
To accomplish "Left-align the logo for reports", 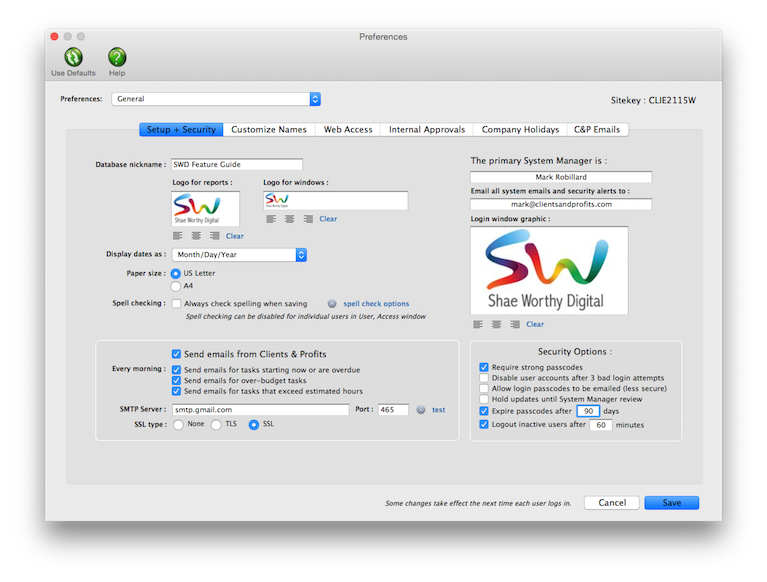I will pyautogui.click(x=177, y=236).
